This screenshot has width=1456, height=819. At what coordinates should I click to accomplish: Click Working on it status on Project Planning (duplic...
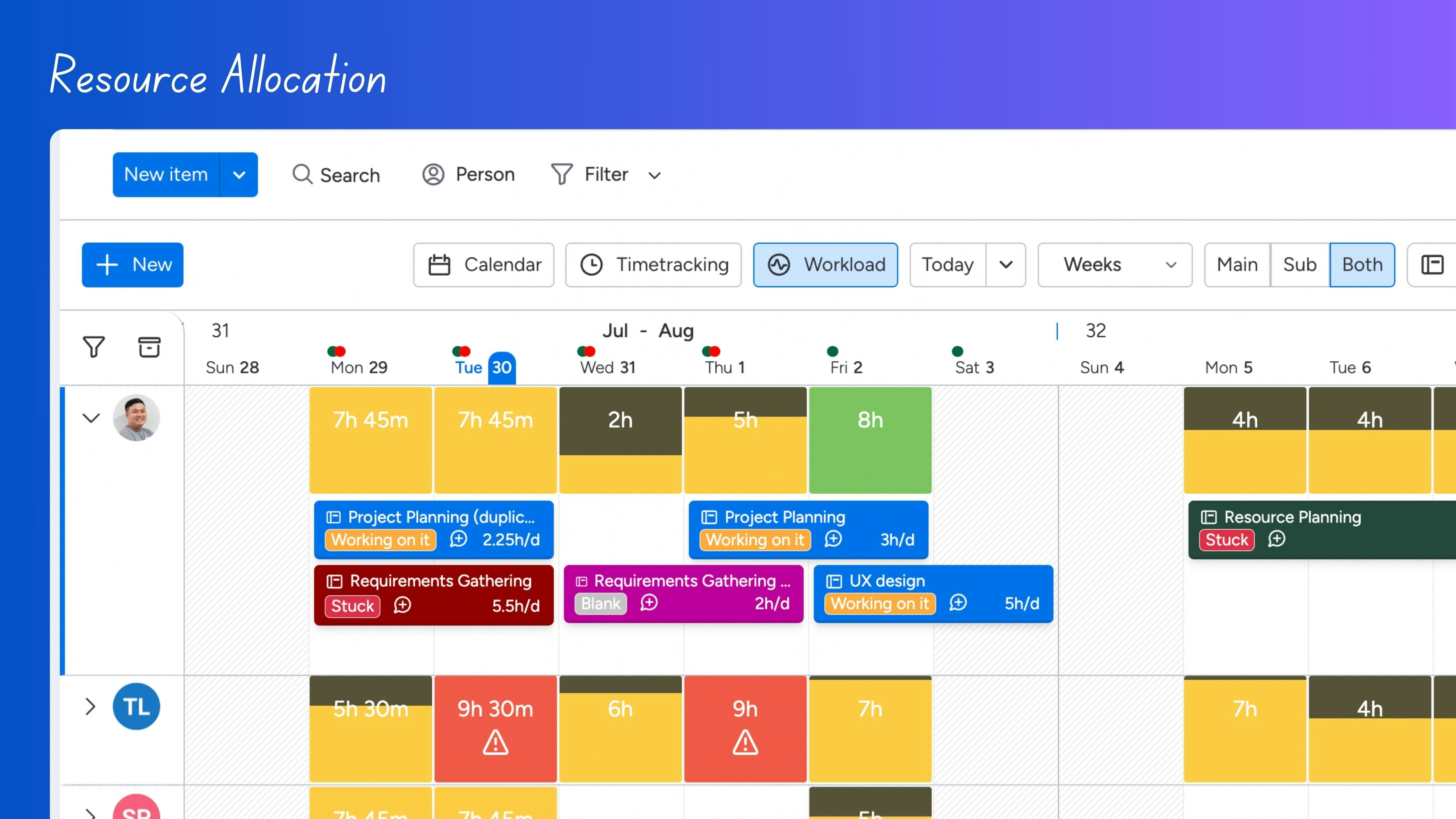click(380, 540)
